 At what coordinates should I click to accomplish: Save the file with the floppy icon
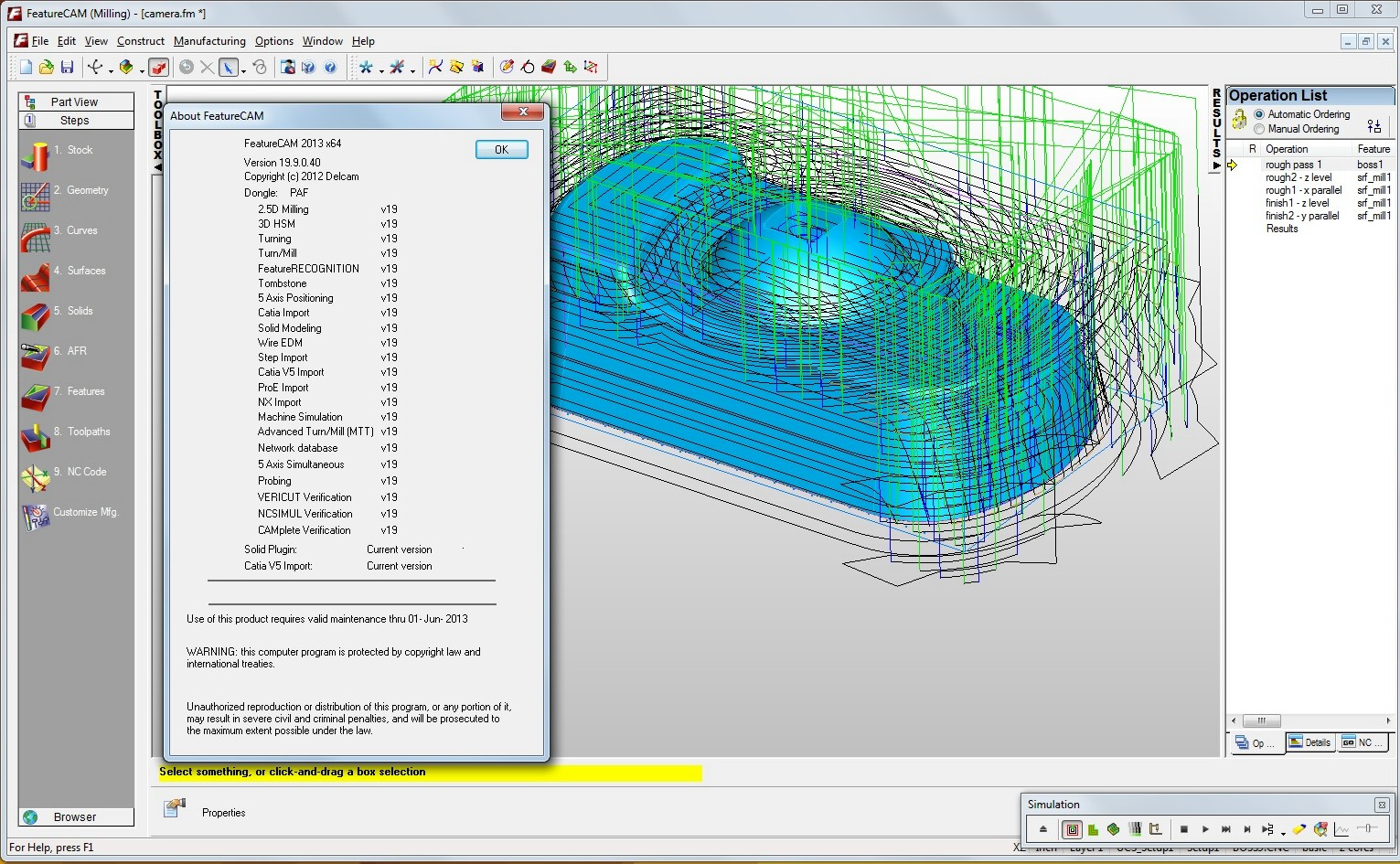67,67
